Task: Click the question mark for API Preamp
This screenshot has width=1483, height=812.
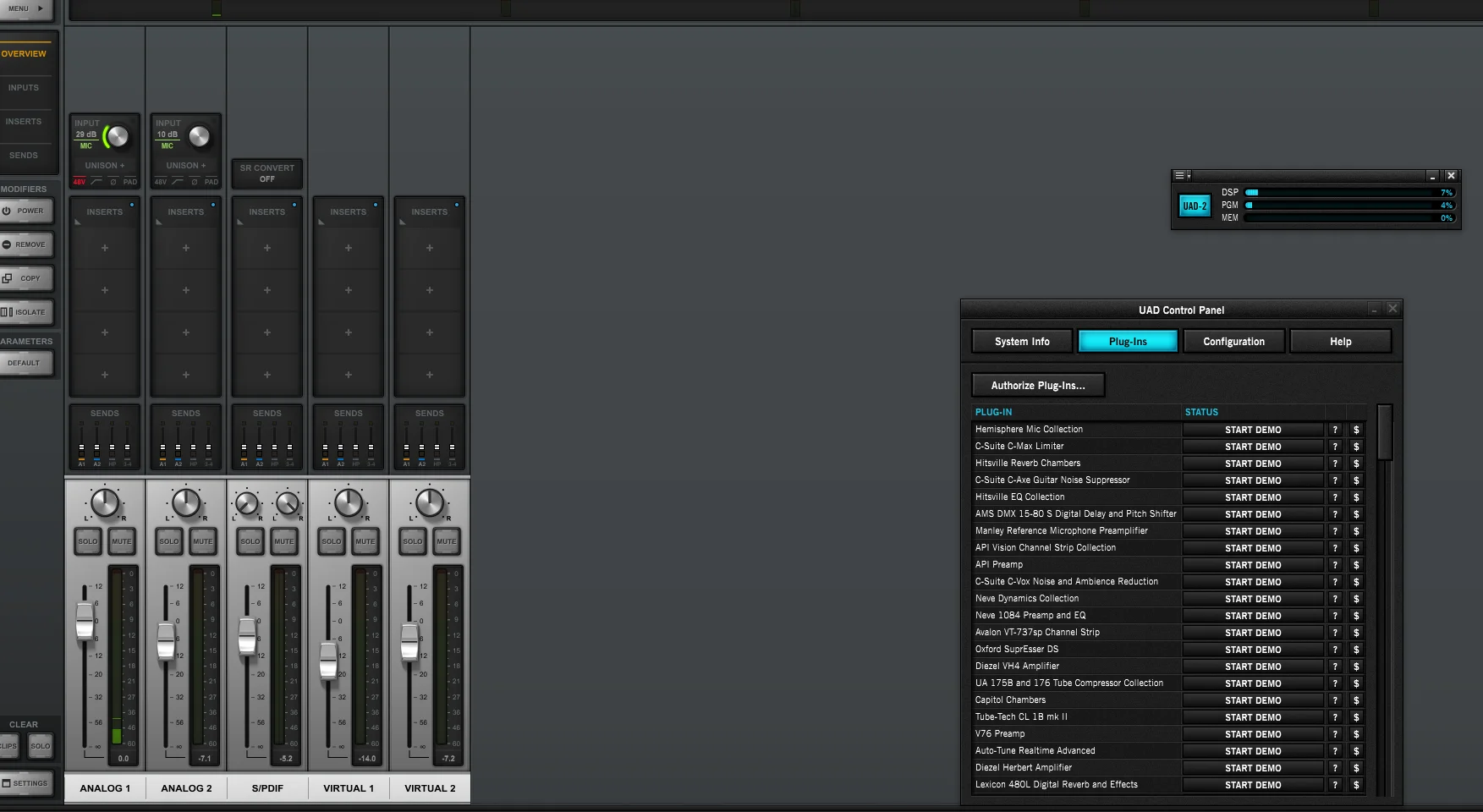Action: click(x=1335, y=565)
